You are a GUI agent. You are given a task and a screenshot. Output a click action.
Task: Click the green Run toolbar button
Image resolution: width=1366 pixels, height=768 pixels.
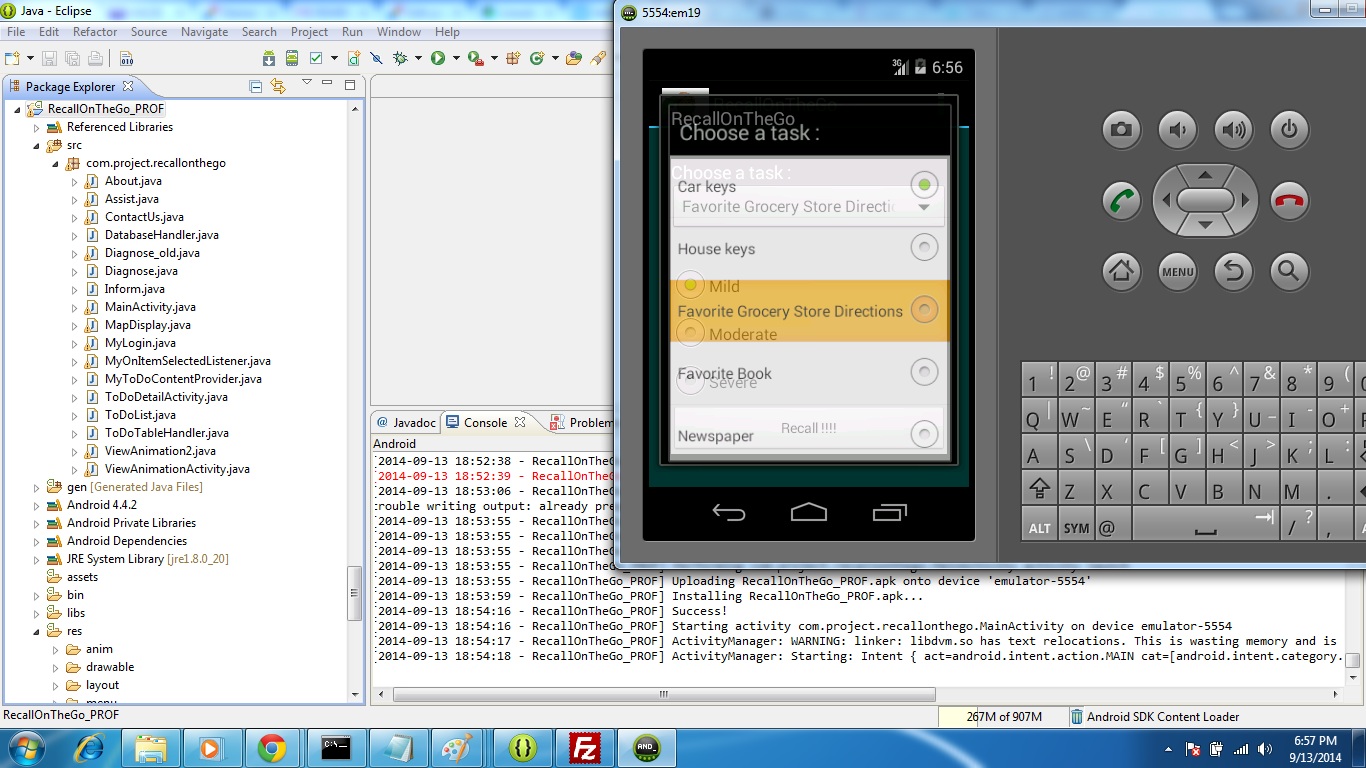[x=438, y=58]
